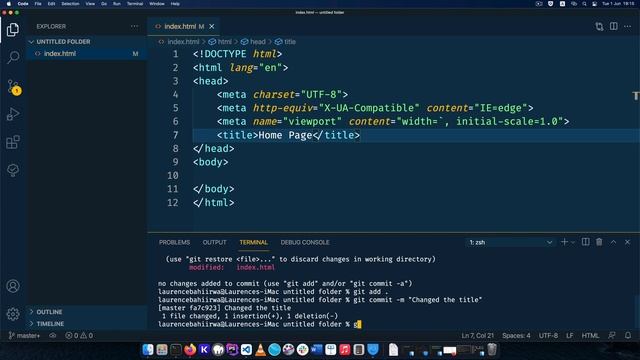Click 'Spaces: 4' indentation setting
Screen dimensions: 640x360
click(x=516, y=336)
